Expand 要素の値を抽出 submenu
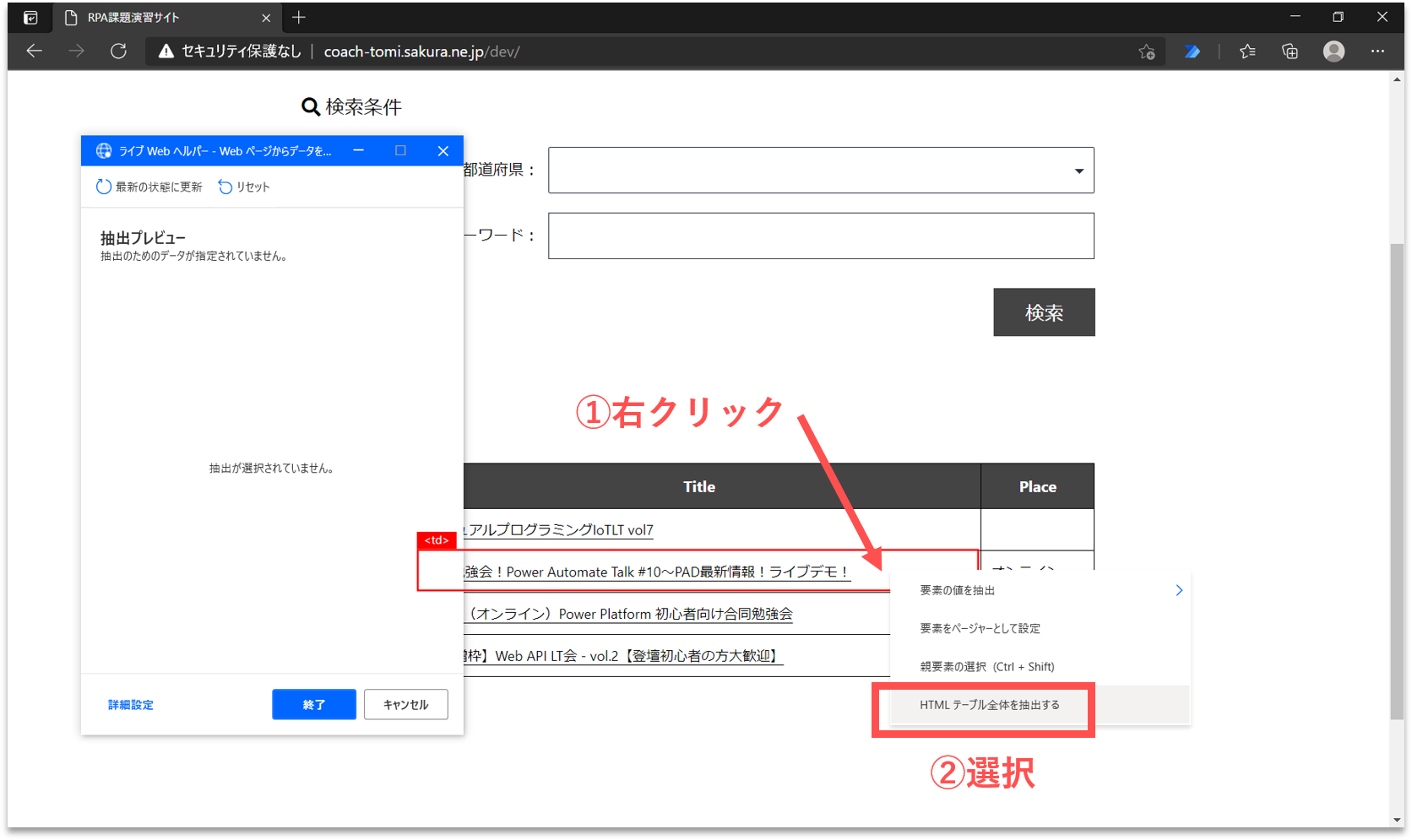Image resolution: width=1412 pixels, height=840 pixels. click(1047, 590)
